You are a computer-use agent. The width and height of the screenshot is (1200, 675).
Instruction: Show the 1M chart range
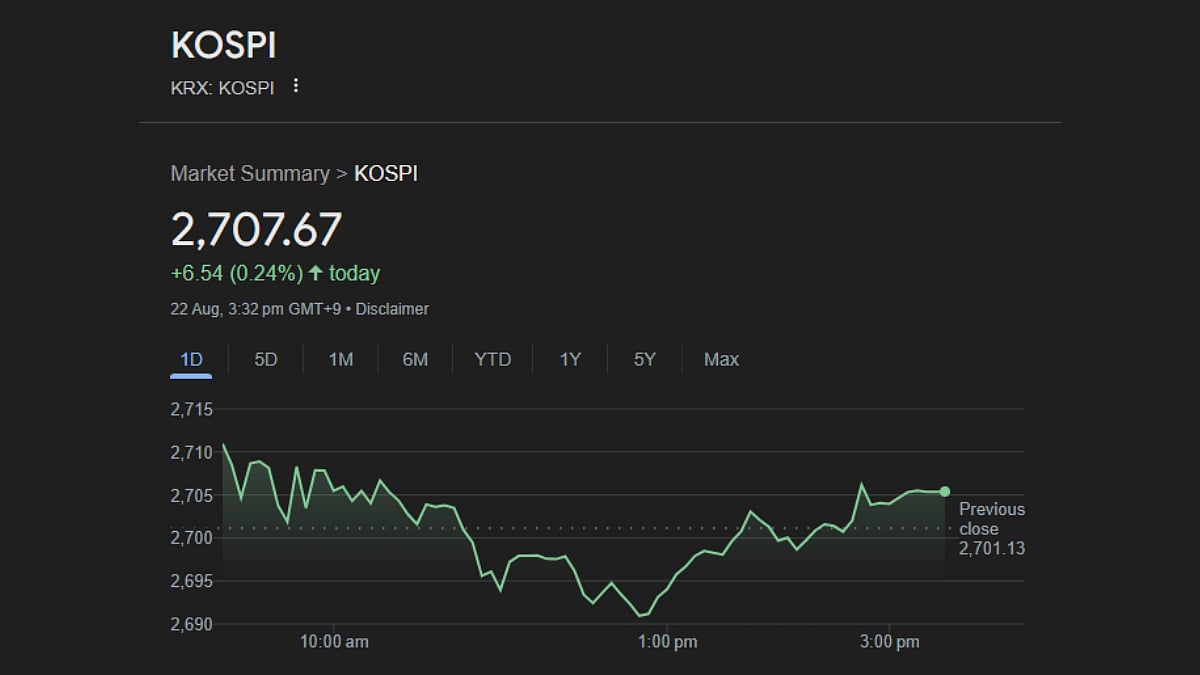341,359
